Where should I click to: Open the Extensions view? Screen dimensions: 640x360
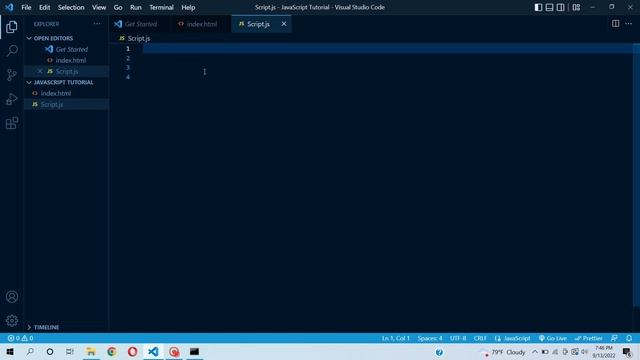(x=12, y=123)
